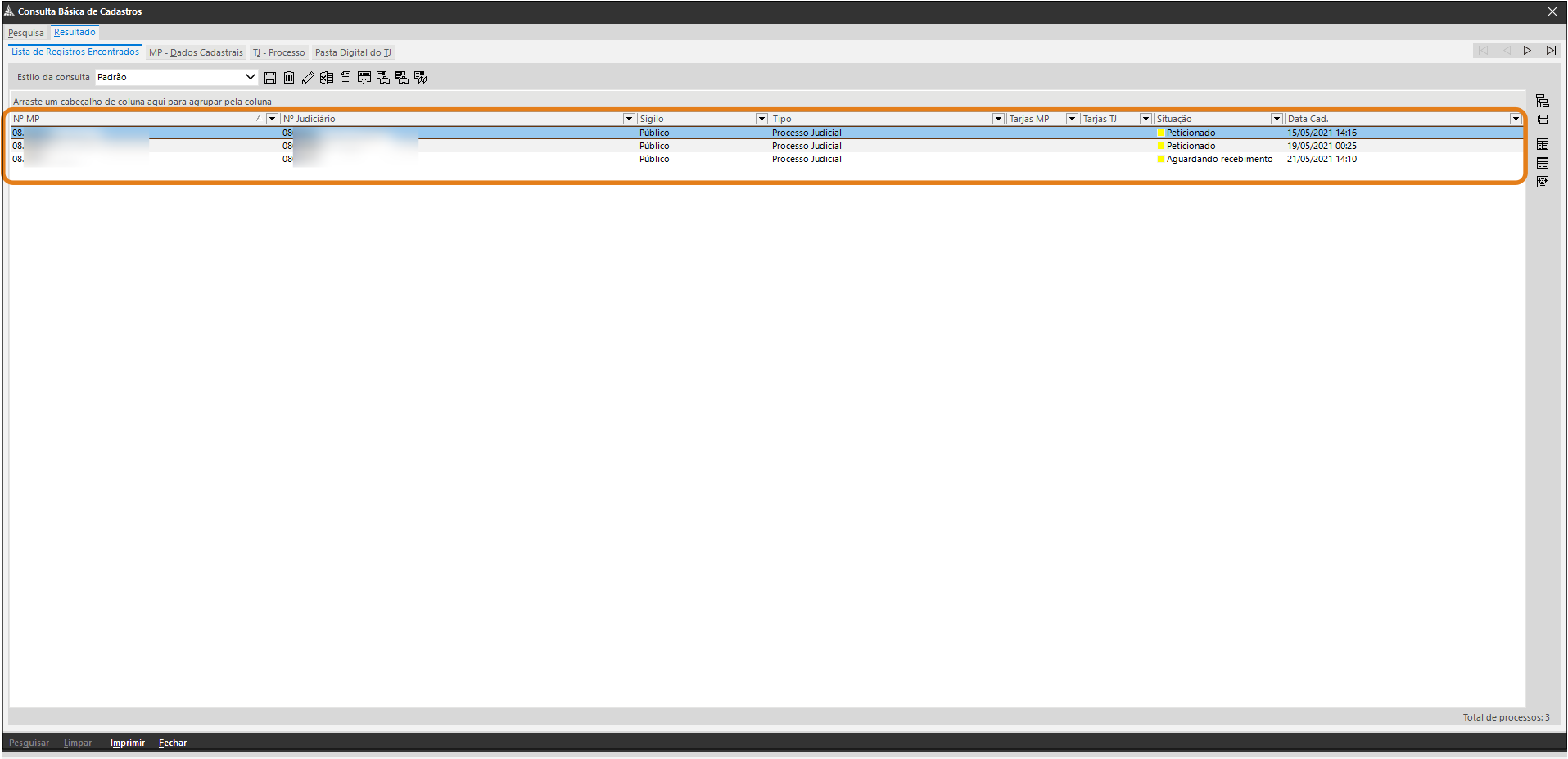1568x759 pixels.
Task: Click the first of the two printer-table icons
Action: coord(383,78)
